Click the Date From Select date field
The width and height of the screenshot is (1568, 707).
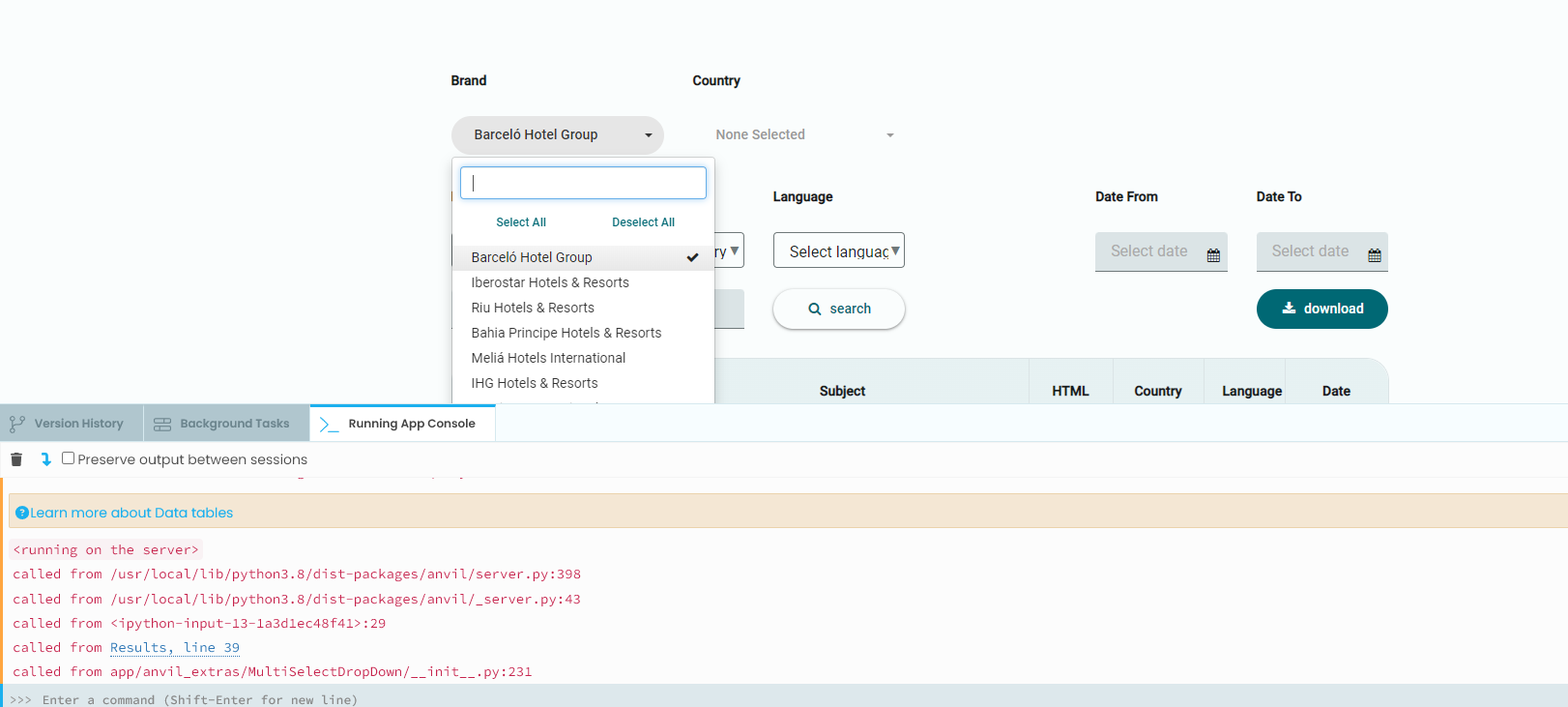[1161, 251]
